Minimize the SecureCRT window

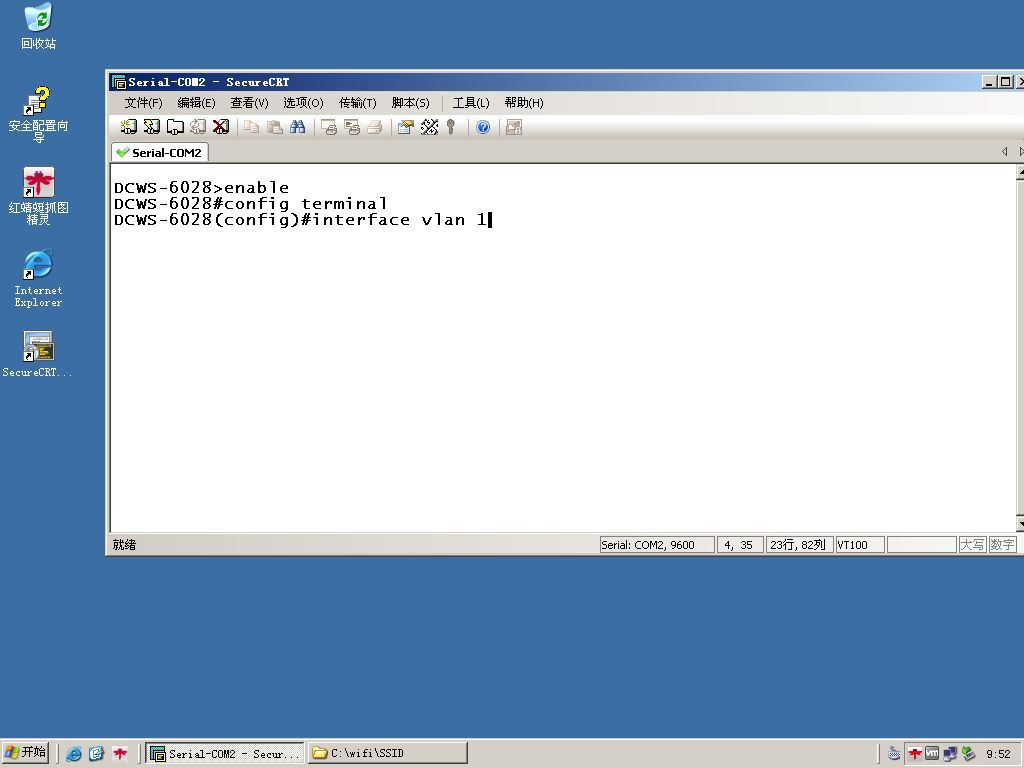point(989,82)
